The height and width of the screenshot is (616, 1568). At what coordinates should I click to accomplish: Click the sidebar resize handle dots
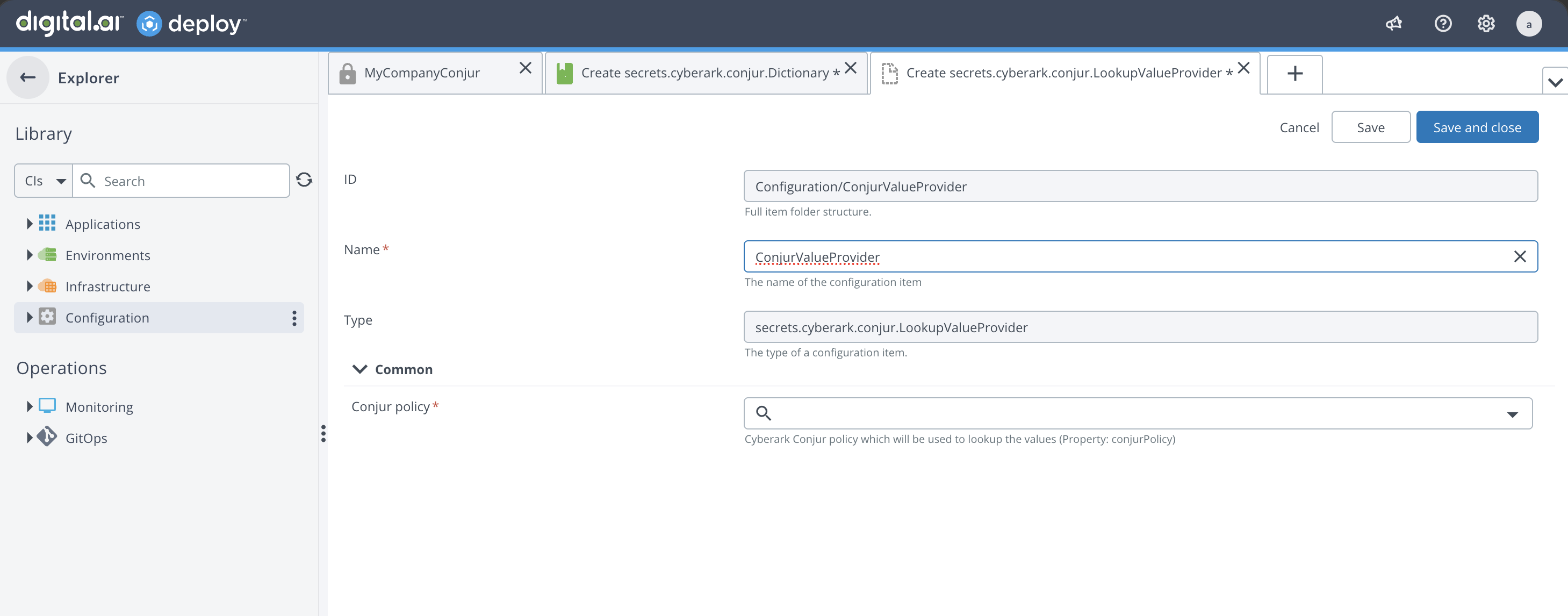(323, 433)
